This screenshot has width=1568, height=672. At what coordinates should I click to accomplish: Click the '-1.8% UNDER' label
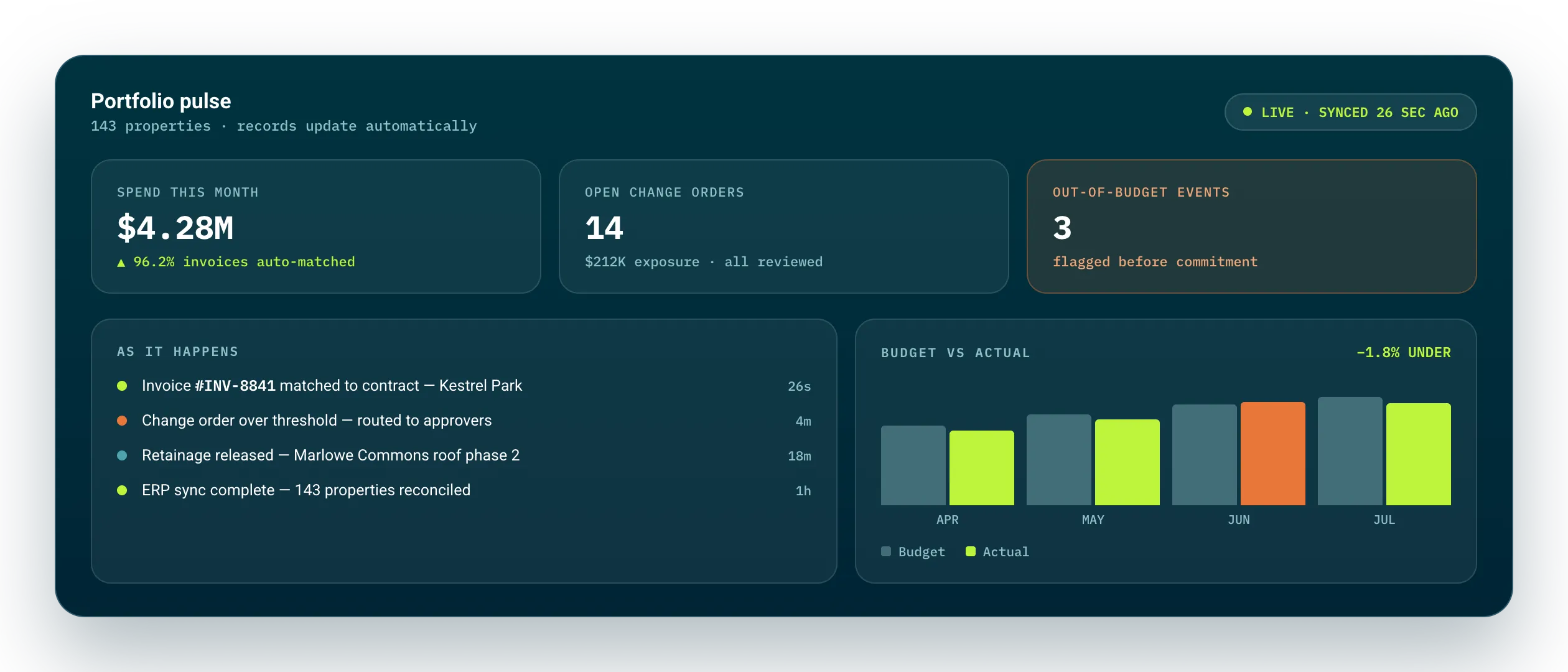[x=1404, y=353]
